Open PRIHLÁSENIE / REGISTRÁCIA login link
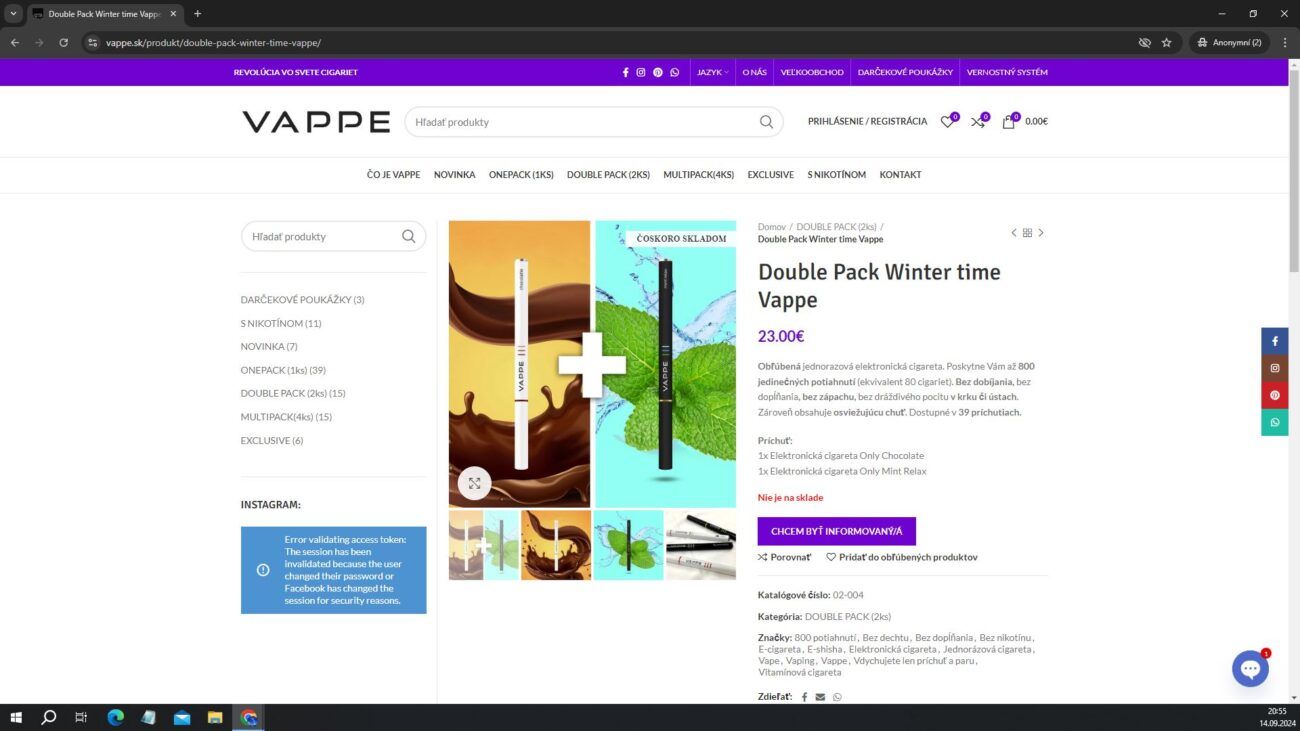Screen dimensions: 1300x731 coord(867,122)
